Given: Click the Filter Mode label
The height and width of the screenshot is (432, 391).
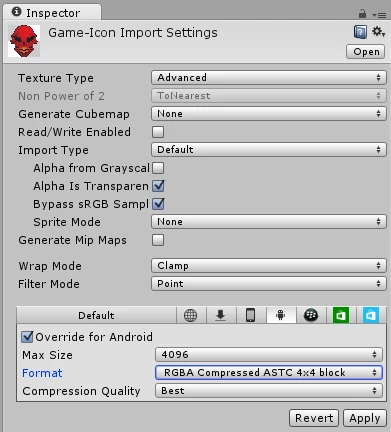Looking at the screenshot, I should click(x=49, y=284).
